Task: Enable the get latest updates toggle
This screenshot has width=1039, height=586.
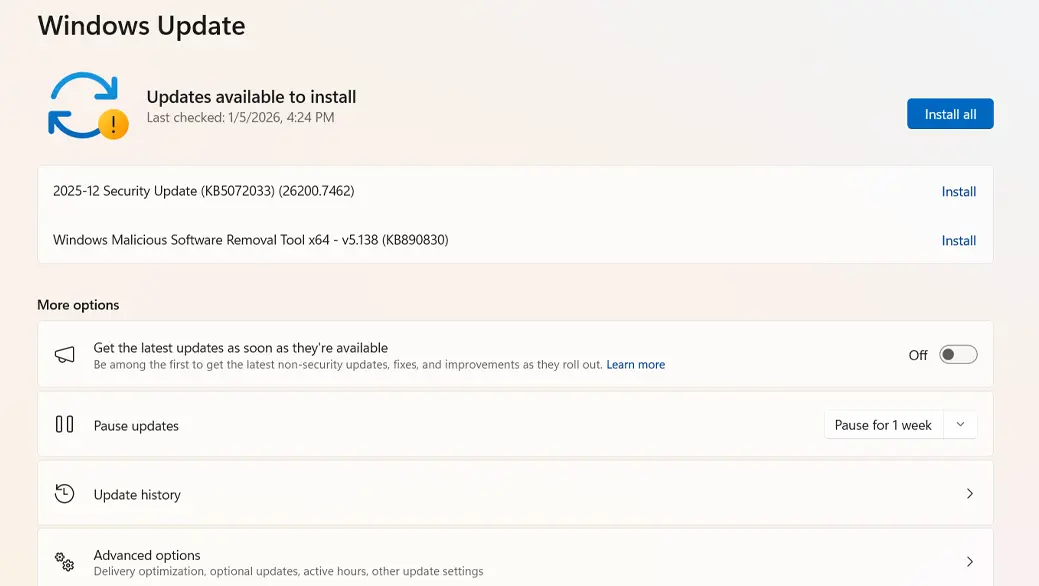Action: click(x=957, y=355)
